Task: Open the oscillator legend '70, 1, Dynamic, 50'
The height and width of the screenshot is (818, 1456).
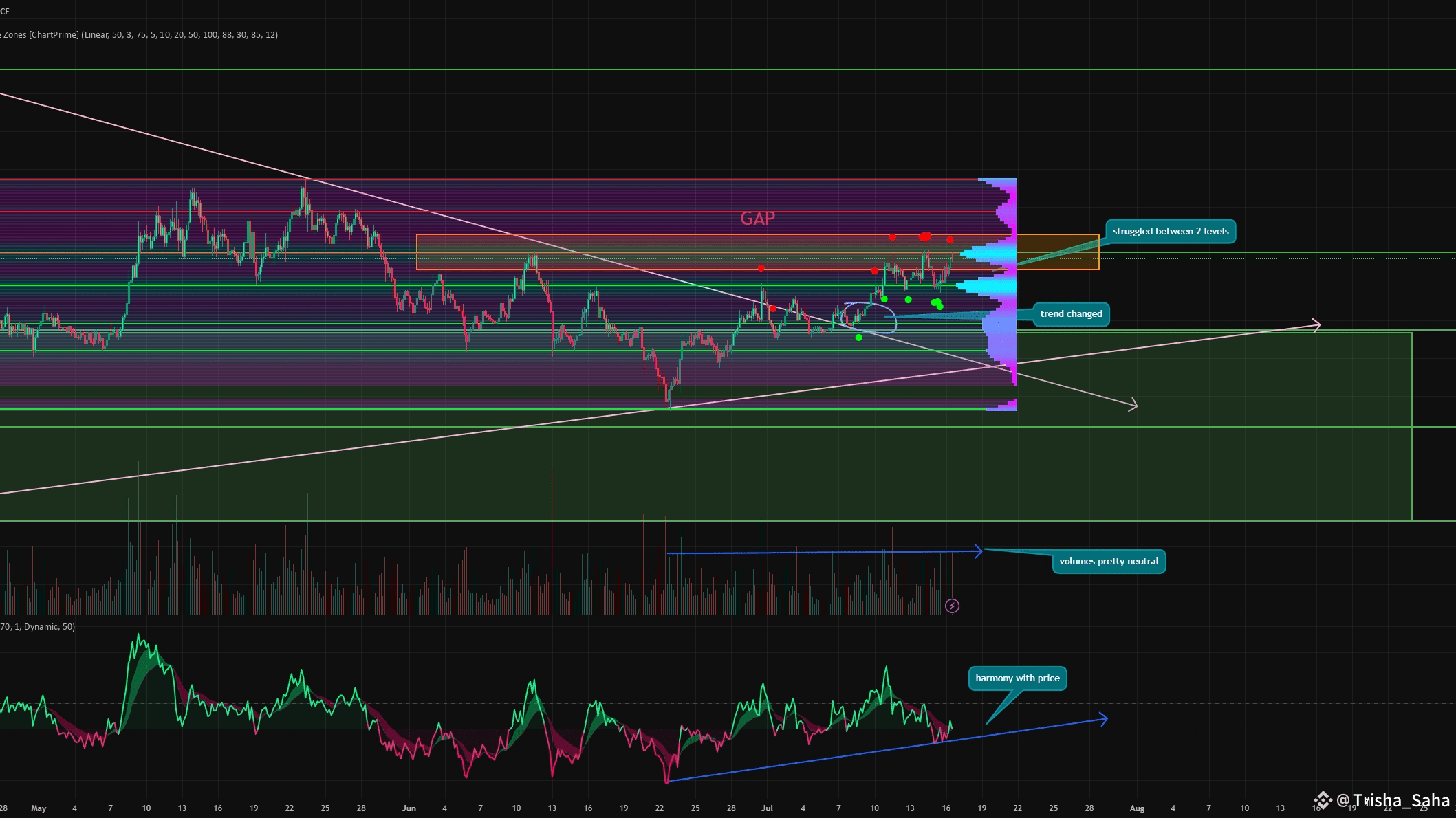Action: coord(38,626)
